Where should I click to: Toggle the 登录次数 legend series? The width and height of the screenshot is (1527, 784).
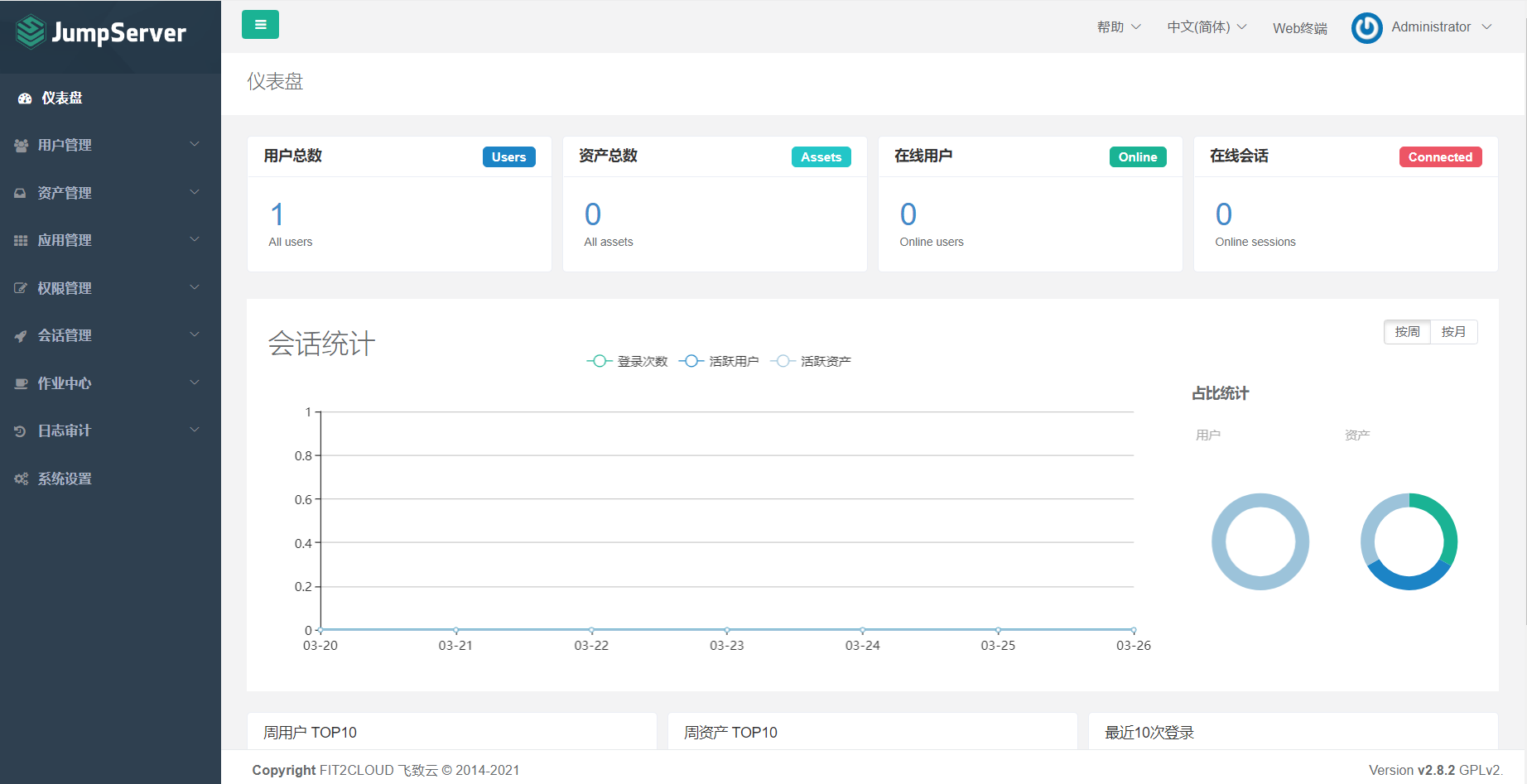[x=627, y=361]
